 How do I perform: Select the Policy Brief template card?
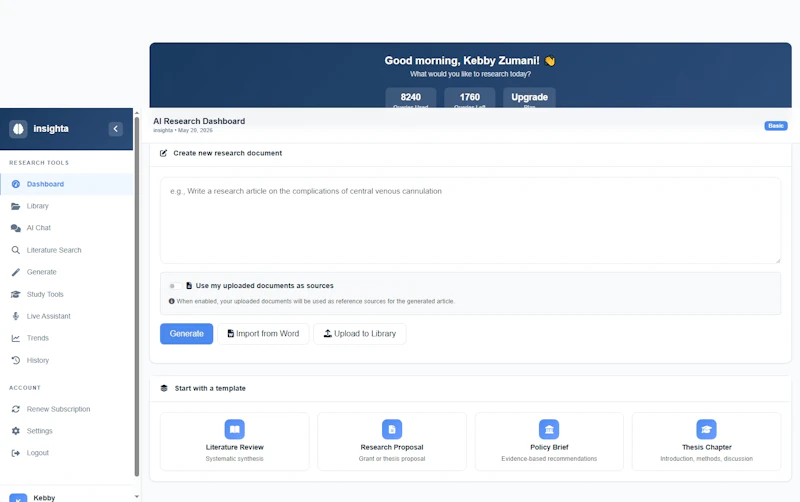click(x=549, y=441)
